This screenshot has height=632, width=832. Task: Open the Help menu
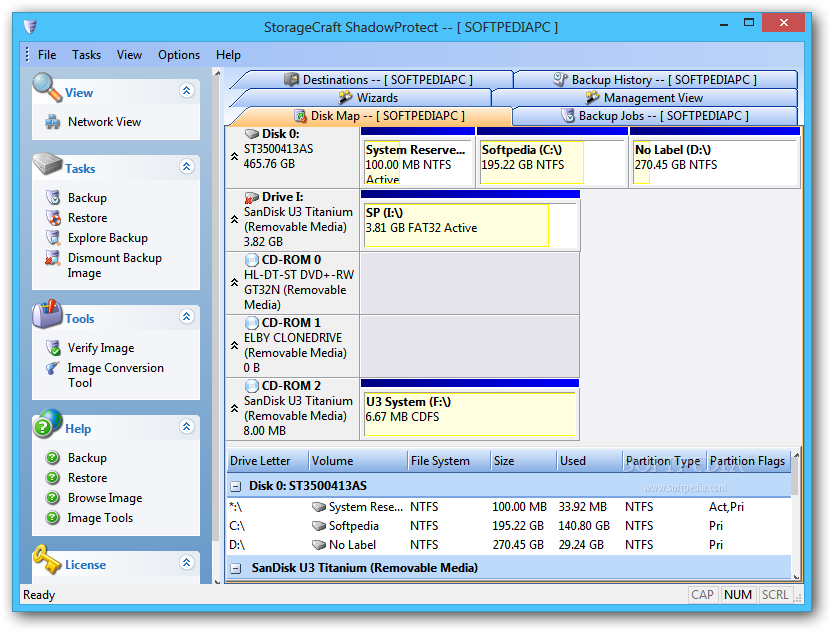click(x=228, y=55)
